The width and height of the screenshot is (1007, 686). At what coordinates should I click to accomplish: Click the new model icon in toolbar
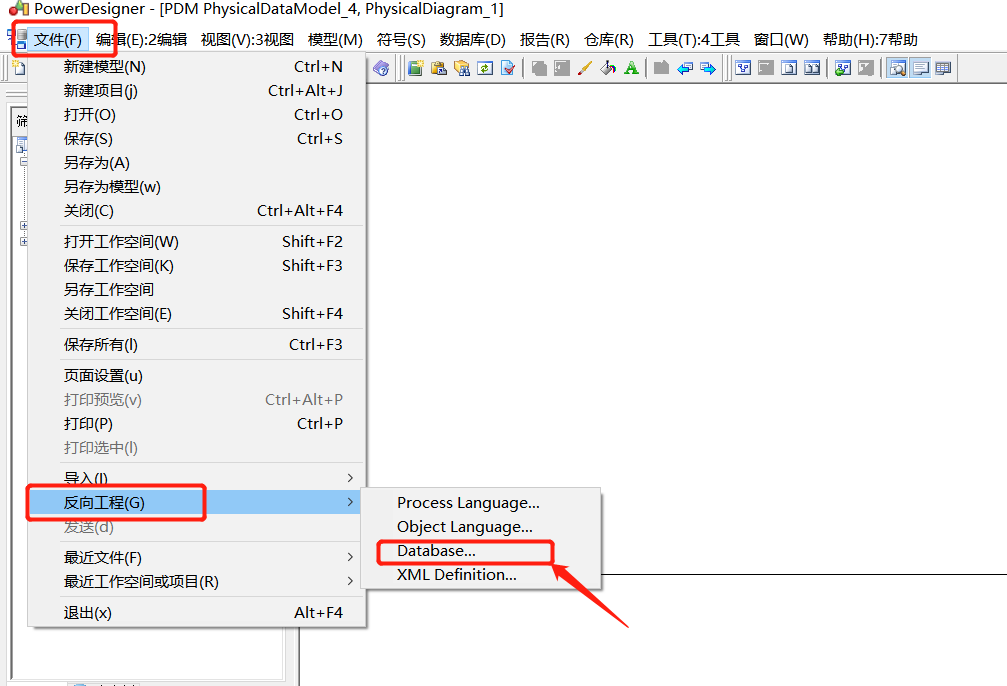click(19, 67)
